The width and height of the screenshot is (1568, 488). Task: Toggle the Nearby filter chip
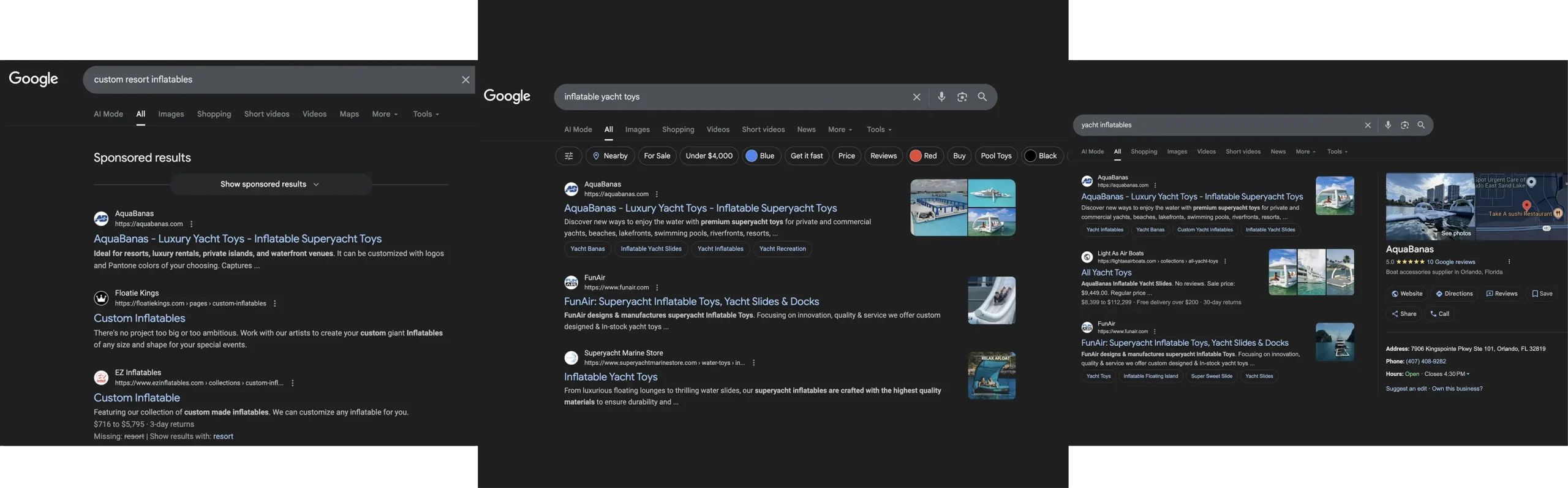coord(609,156)
